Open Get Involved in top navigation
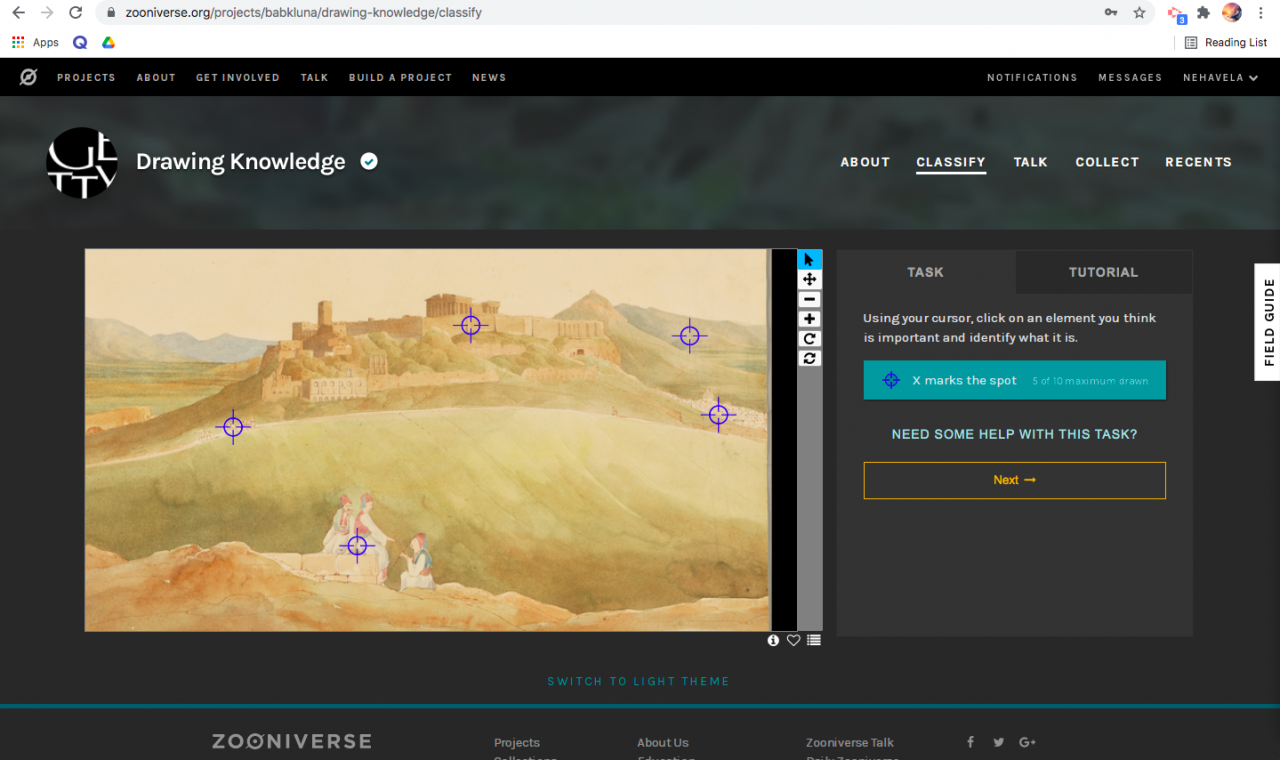The image size is (1280, 760). click(238, 77)
